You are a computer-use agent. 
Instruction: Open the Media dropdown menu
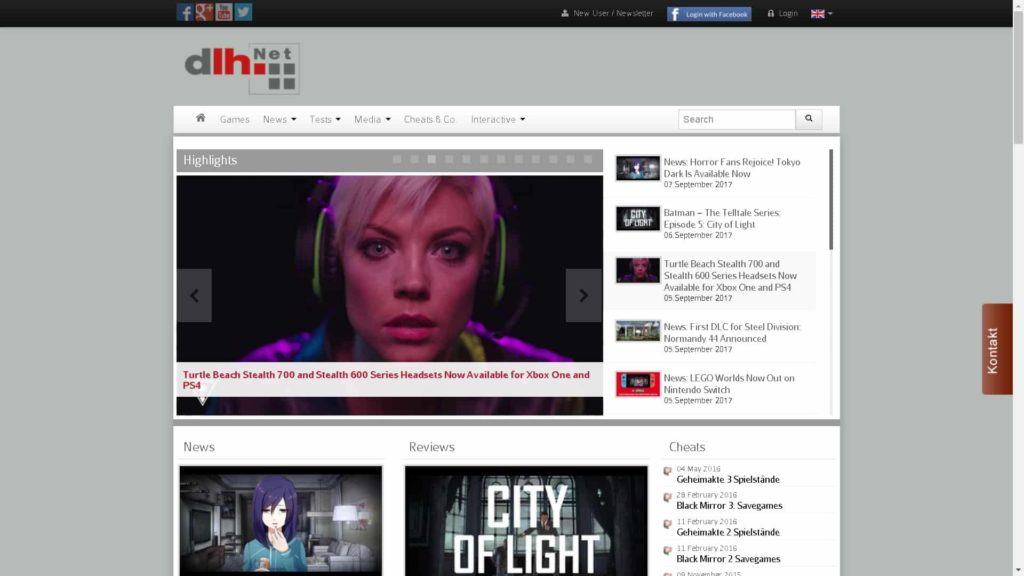coord(370,119)
